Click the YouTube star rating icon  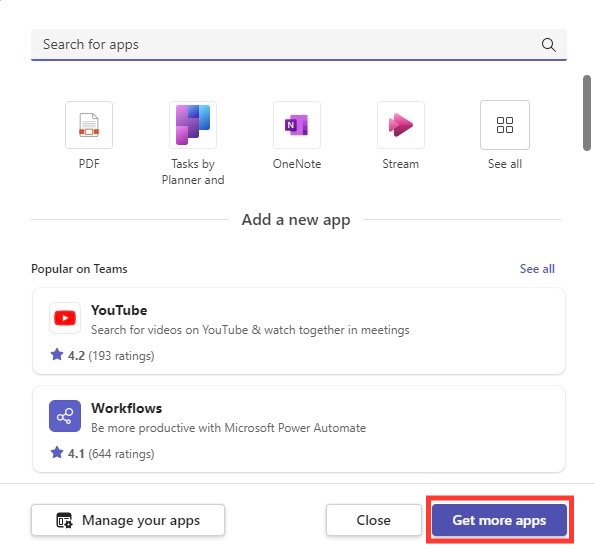pos(57,355)
